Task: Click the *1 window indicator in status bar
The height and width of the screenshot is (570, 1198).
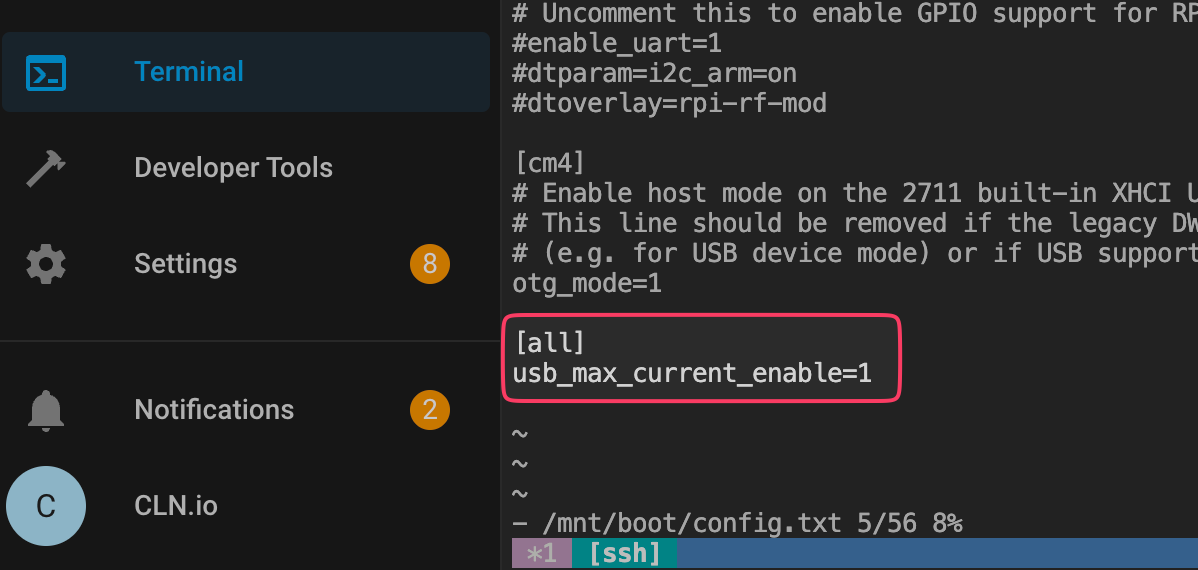Action: pyautogui.click(x=542, y=554)
